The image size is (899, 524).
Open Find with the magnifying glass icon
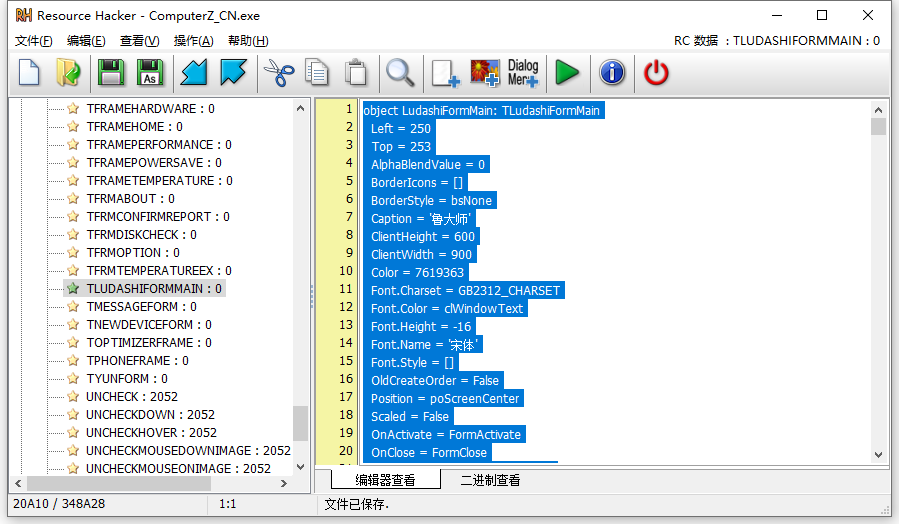(x=400, y=73)
